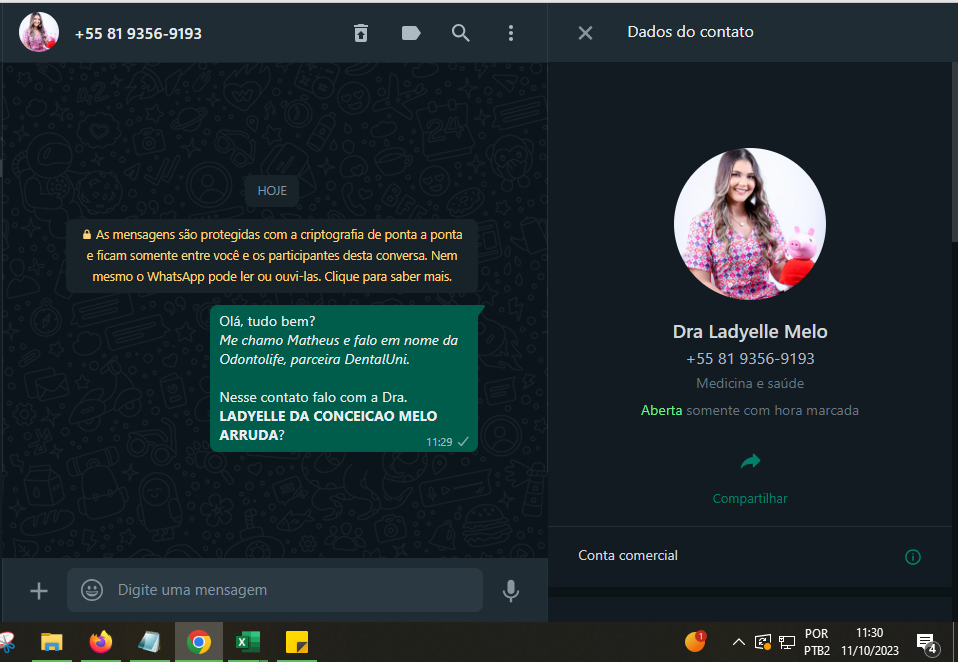The image size is (958, 662).
Task: Open Firefox from the taskbar
Action: [101, 642]
